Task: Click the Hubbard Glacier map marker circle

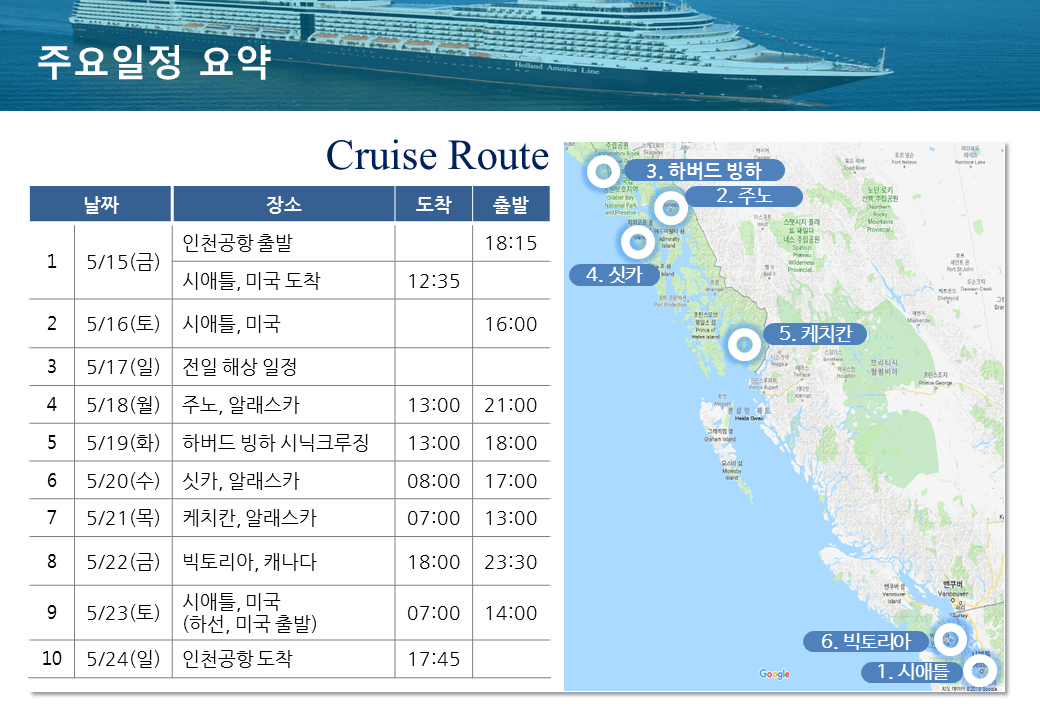Action: click(x=604, y=172)
